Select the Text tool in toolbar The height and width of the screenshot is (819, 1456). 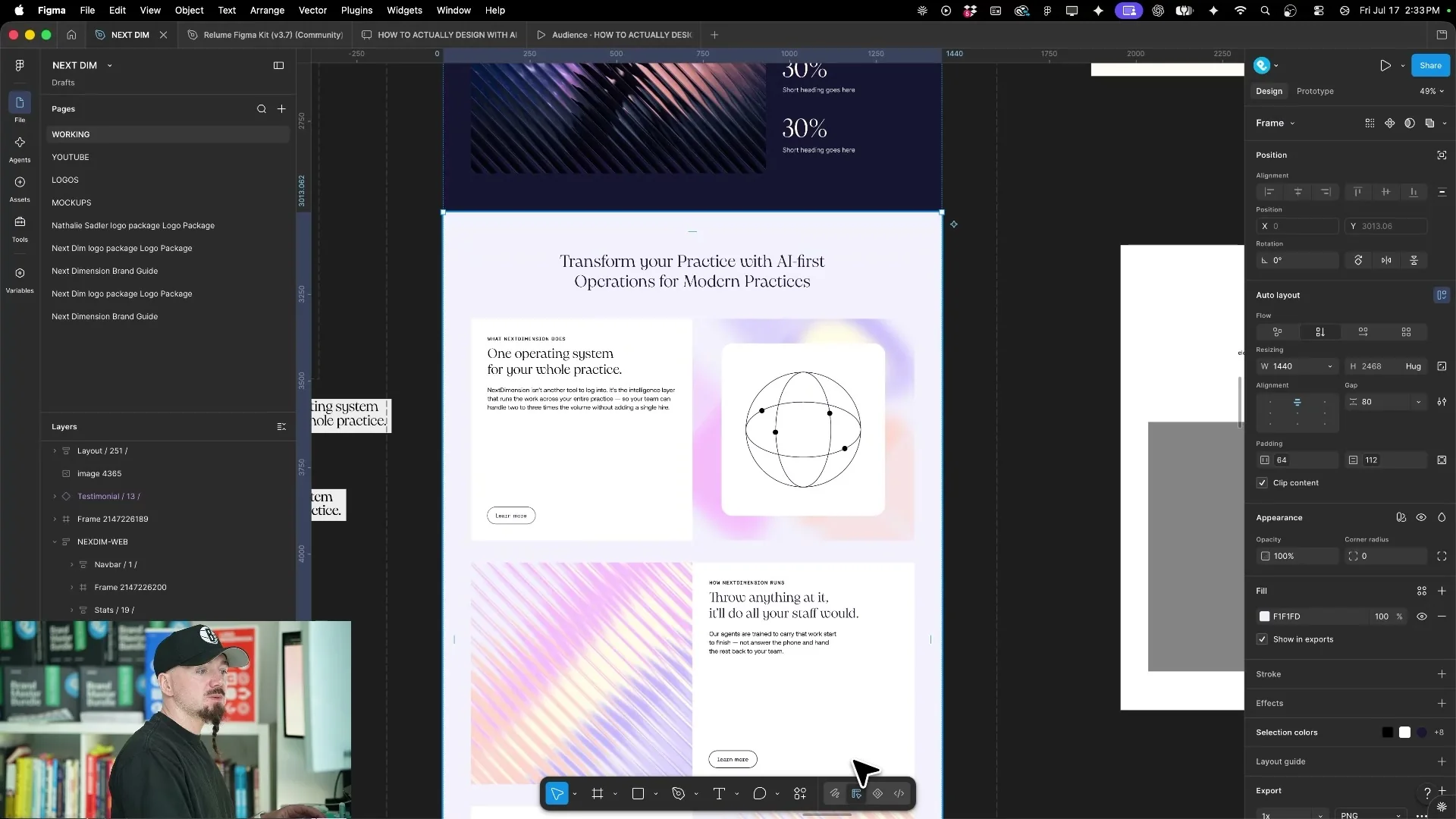click(x=719, y=794)
